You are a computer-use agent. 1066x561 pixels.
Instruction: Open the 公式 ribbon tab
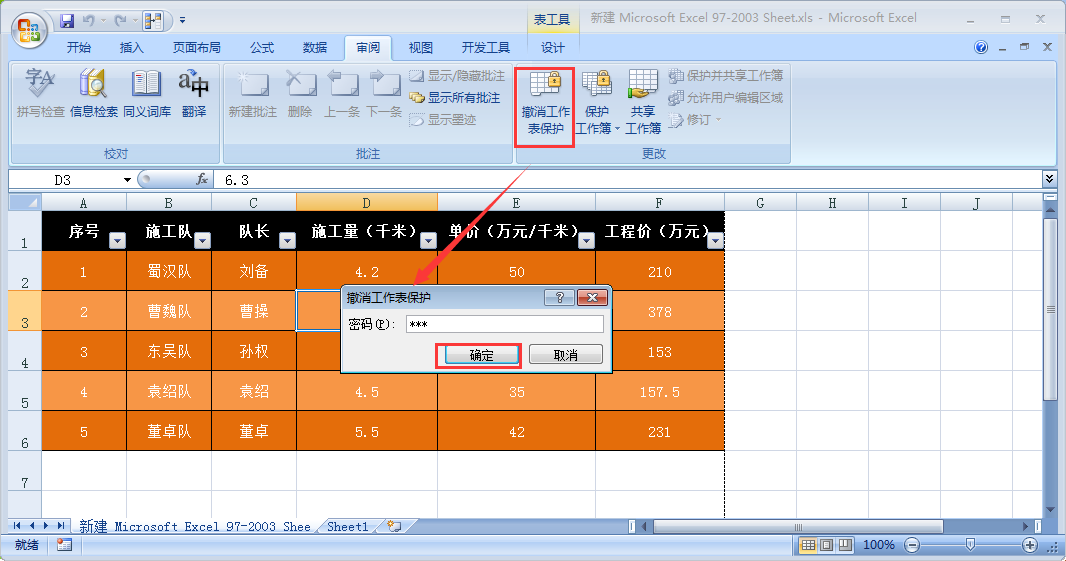pyautogui.click(x=262, y=48)
